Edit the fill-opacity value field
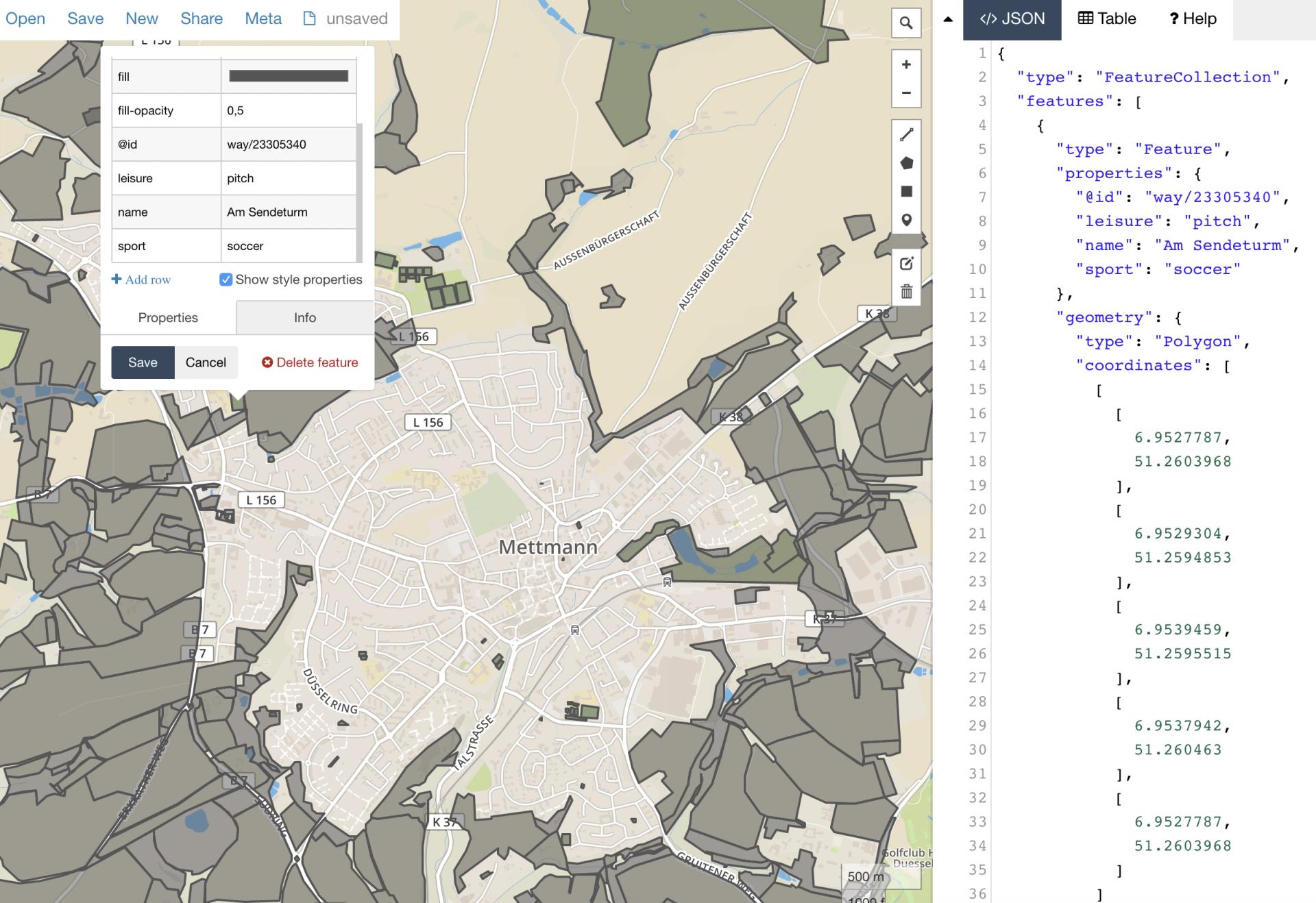1316x903 pixels. (288, 110)
